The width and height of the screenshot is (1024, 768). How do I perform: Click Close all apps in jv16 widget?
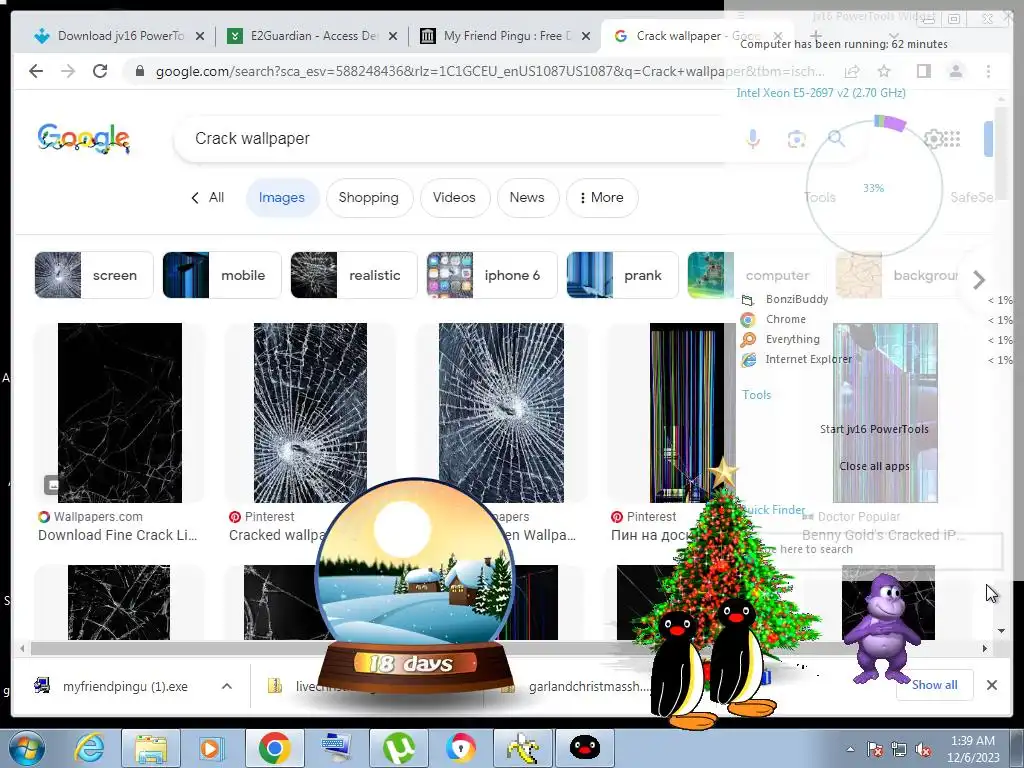(874, 466)
